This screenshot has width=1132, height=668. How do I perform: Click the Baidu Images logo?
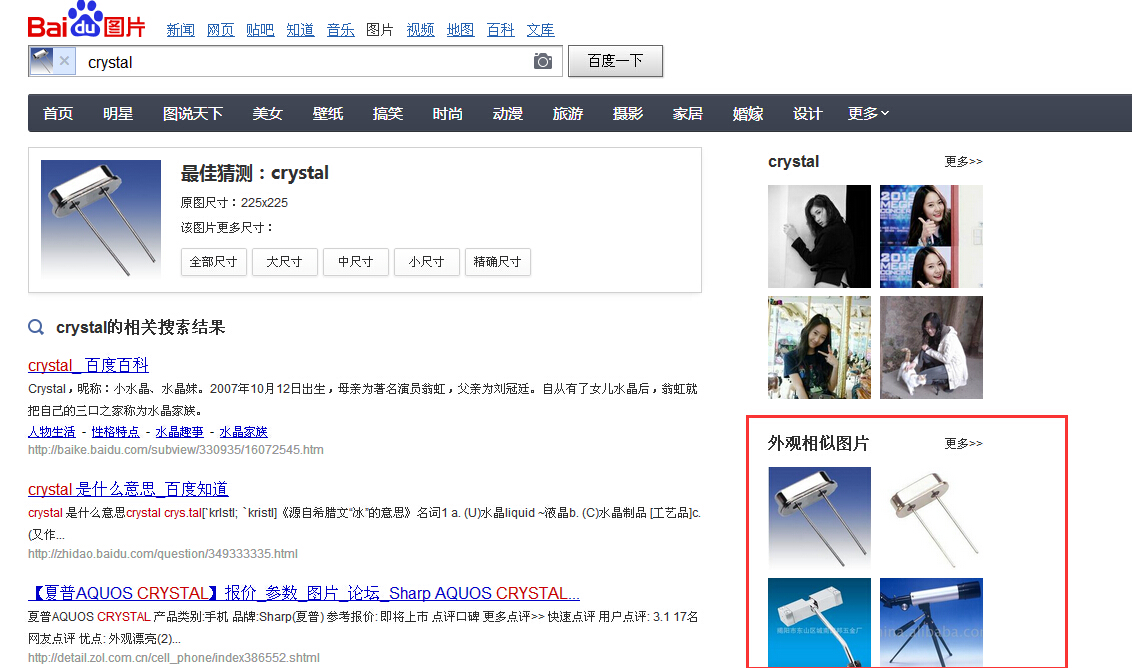(x=86, y=22)
